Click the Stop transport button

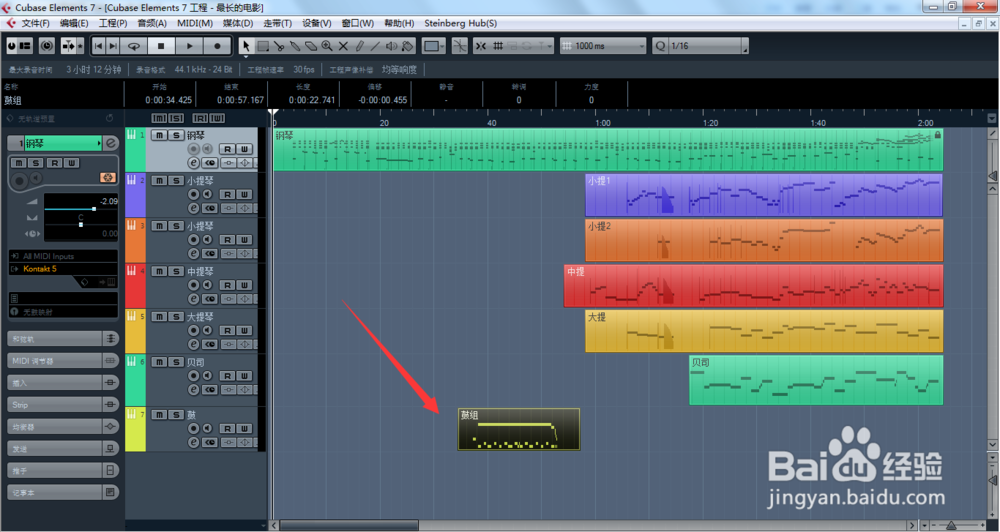[x=161, y=46]
